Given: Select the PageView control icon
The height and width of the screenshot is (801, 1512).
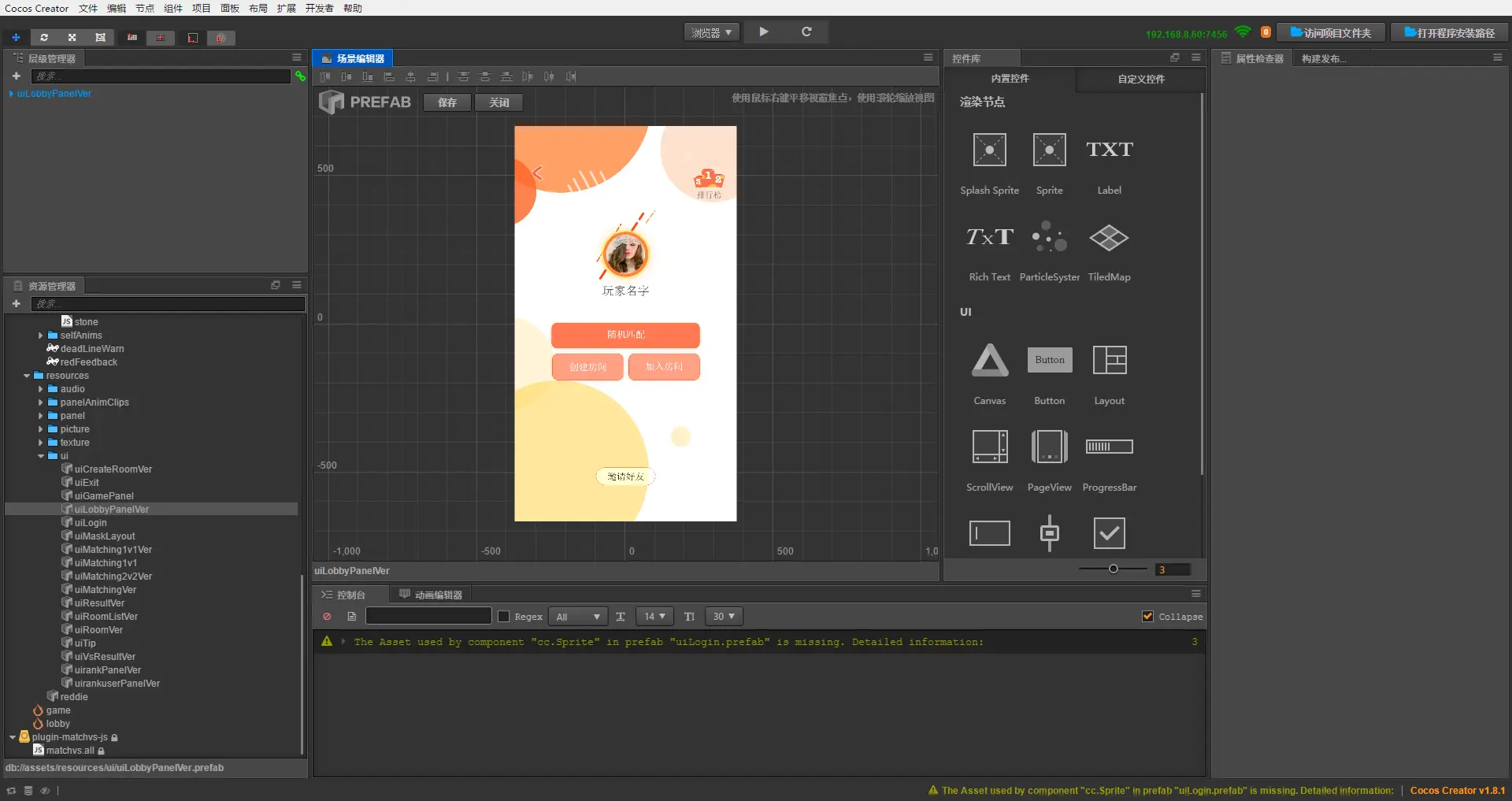Looking at the screenshot, I should tap(1049, 447).
